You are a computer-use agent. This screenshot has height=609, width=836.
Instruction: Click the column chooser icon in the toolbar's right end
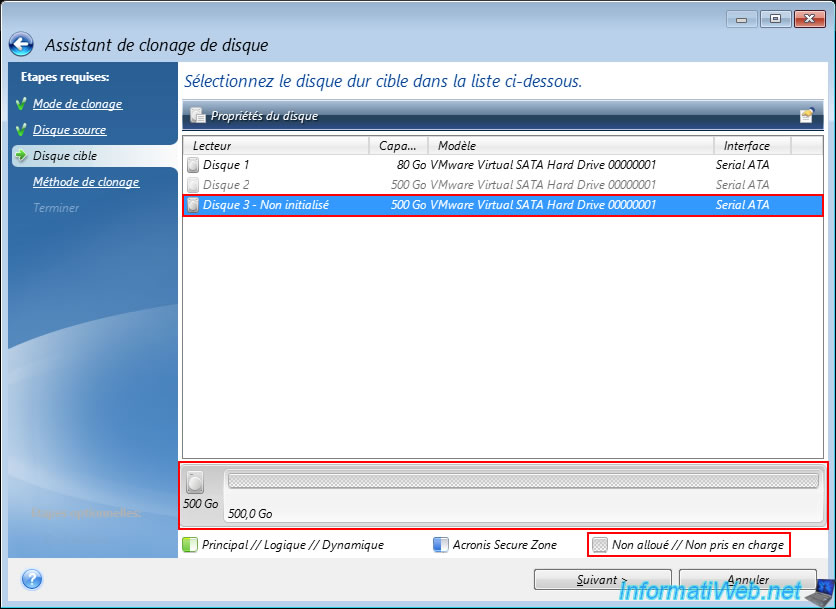(806, 116)
